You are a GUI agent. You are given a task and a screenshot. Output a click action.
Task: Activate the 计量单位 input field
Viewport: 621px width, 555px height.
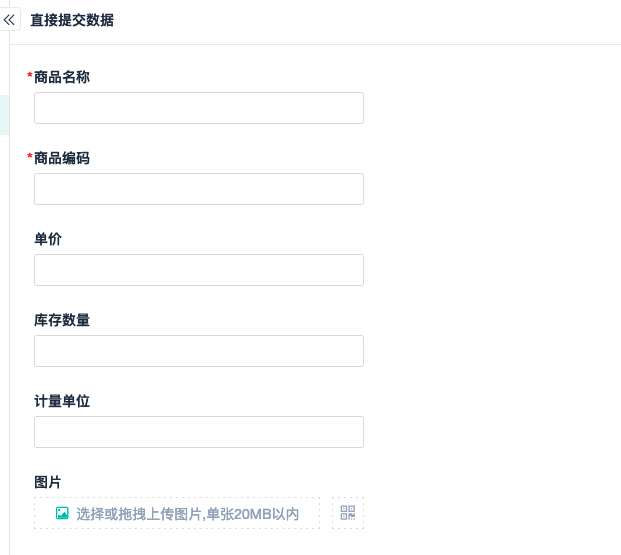pos(198,432)
